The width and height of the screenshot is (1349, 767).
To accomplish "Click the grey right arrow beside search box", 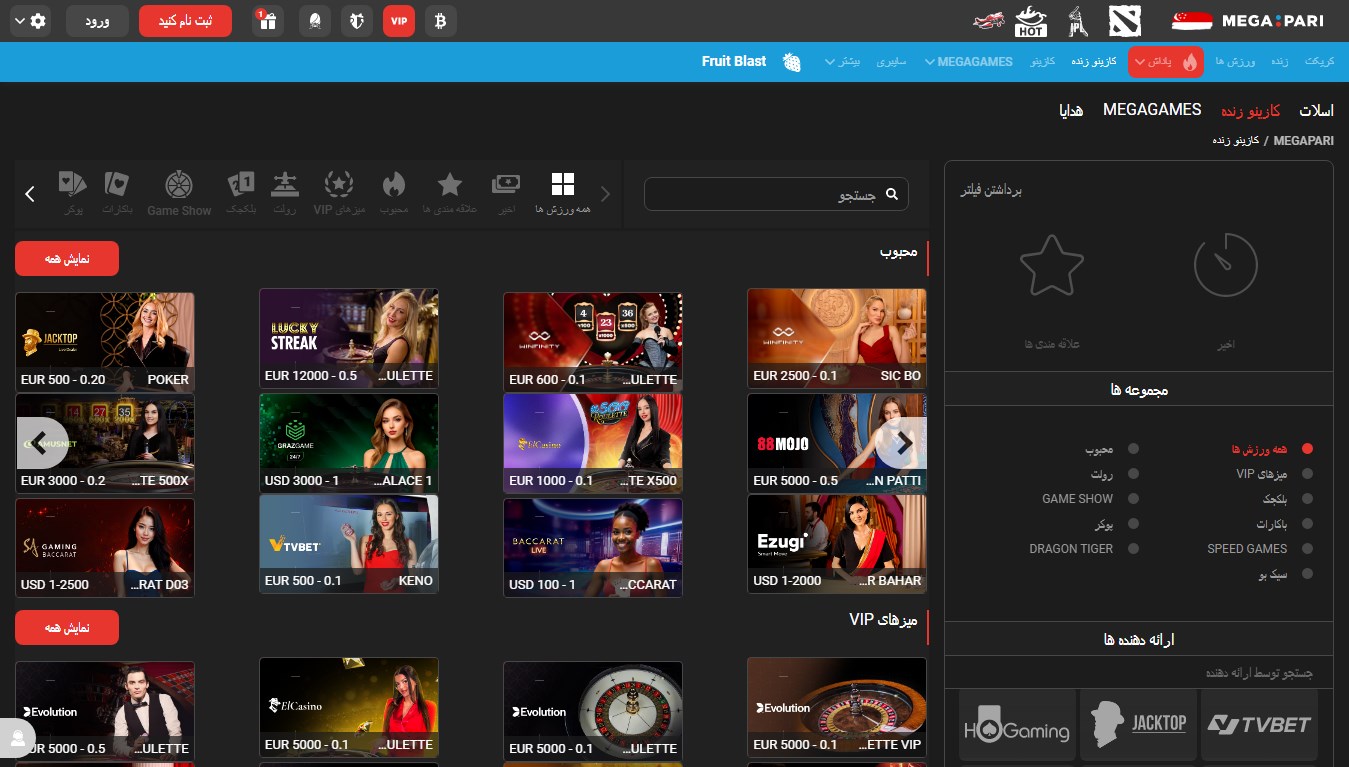I will (605, 194).
